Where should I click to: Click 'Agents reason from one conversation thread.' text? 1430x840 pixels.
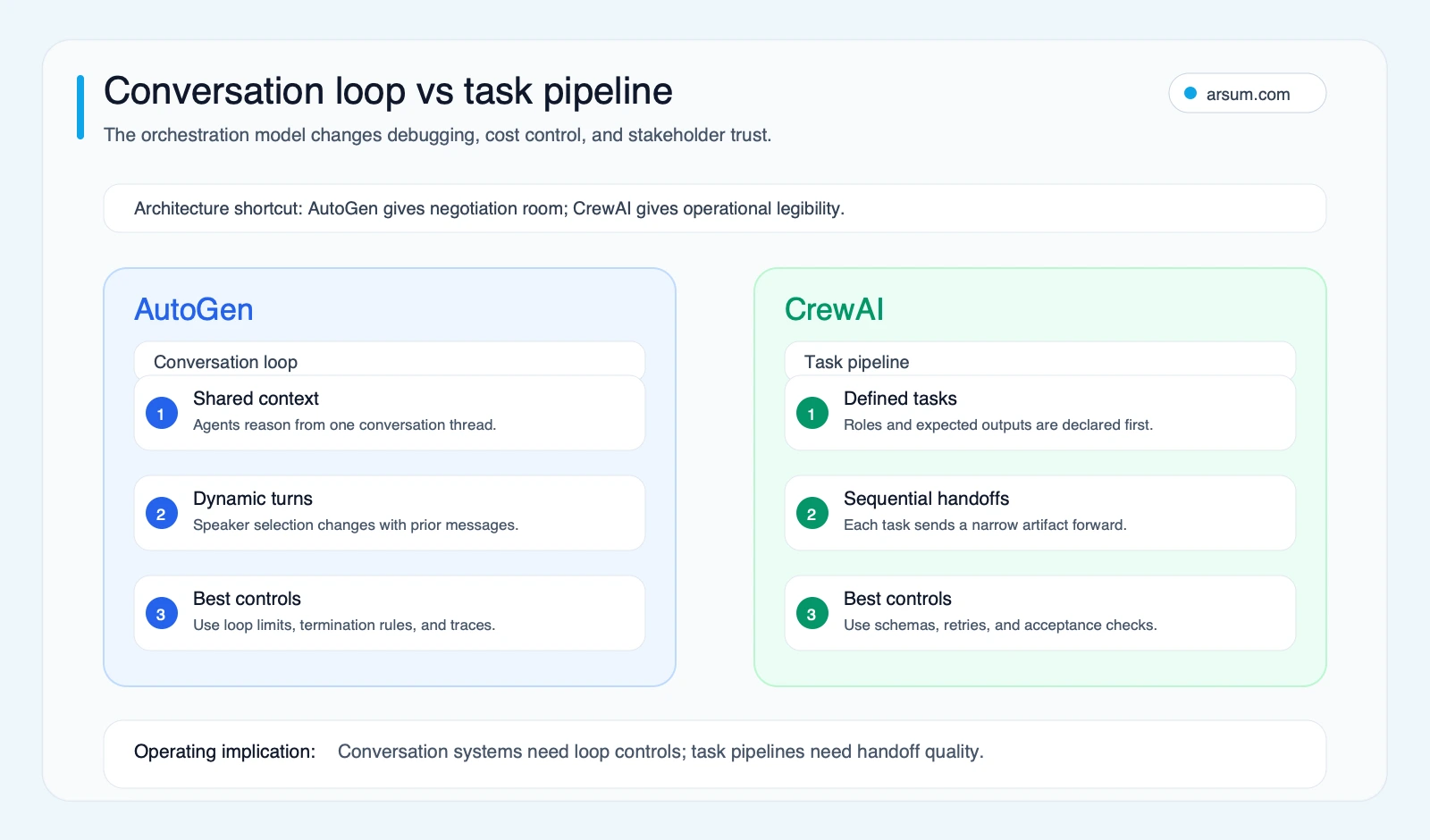click(344, 424)
